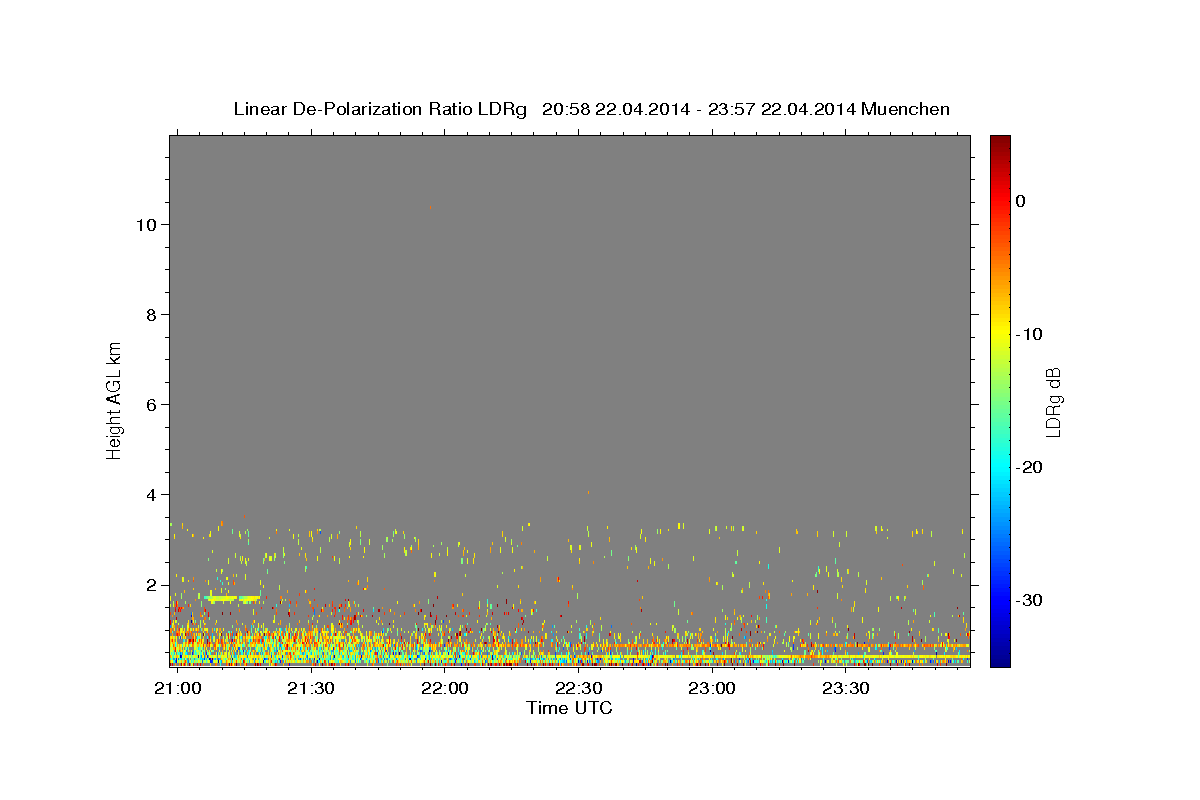The image size is (1200, 800).
Task: Click the height tick label 6
Action: click(x=152, y=405)
